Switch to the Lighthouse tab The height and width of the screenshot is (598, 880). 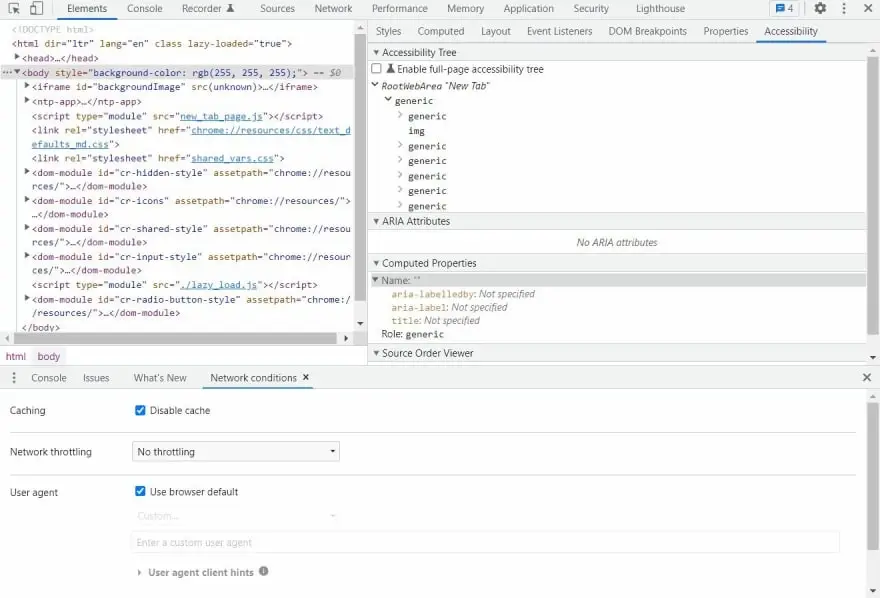coord(661,8)
